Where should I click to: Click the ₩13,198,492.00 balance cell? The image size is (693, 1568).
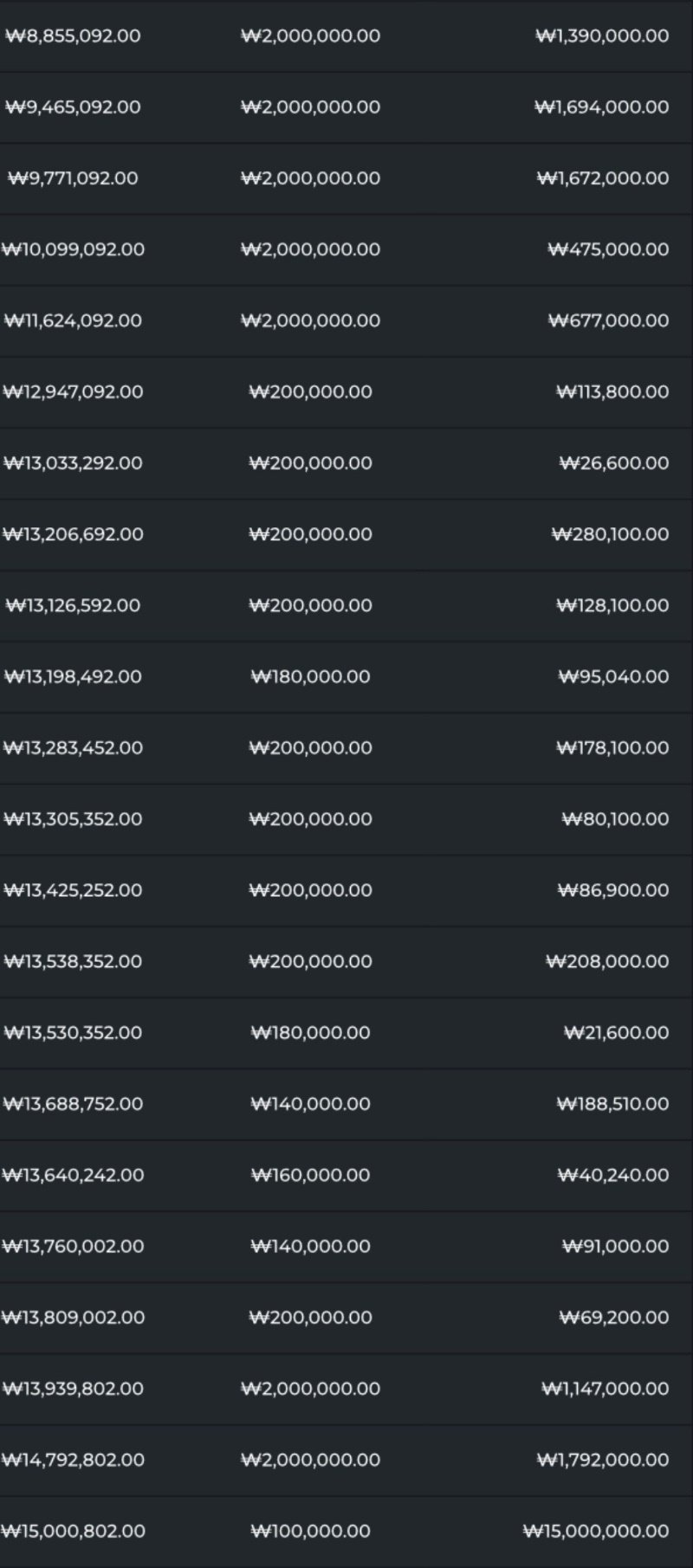[x=74, y=676]
